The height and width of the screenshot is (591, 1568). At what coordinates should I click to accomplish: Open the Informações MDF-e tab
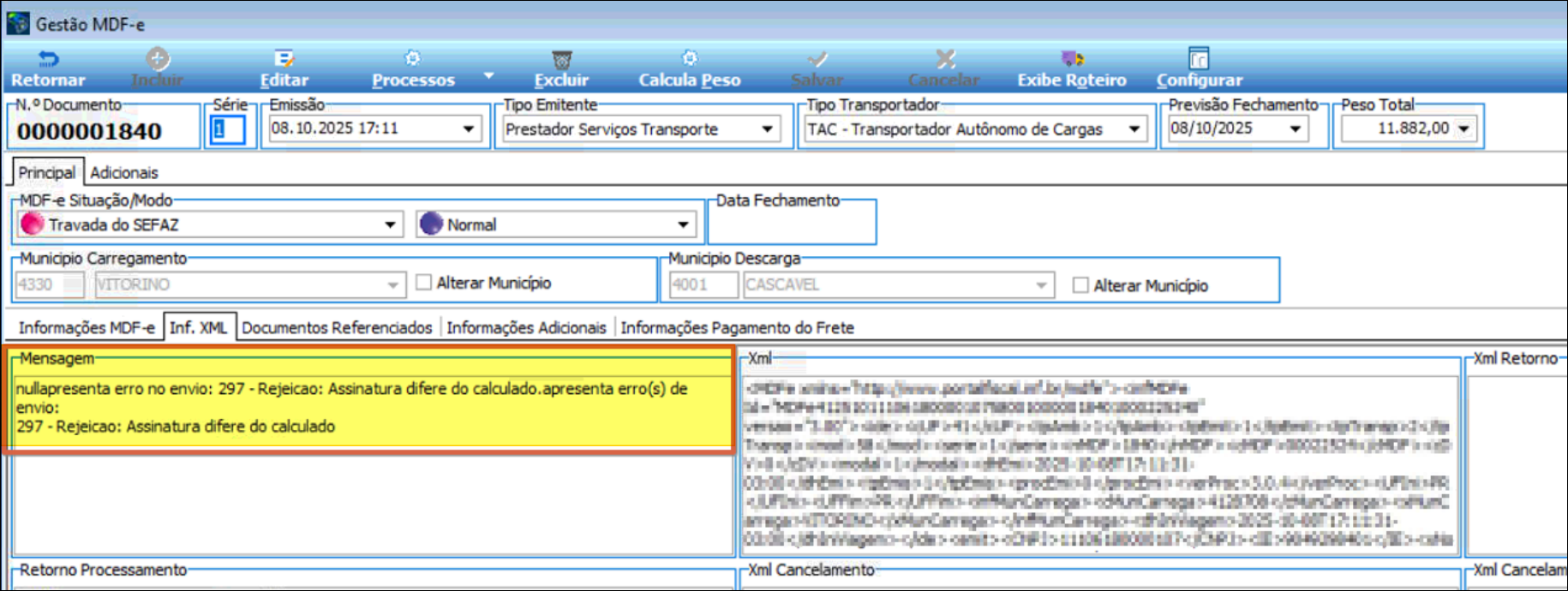tap(87, 328)
